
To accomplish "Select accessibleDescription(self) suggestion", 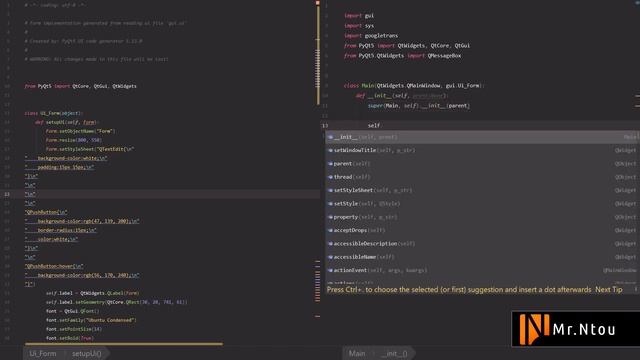I will [482, 244].
